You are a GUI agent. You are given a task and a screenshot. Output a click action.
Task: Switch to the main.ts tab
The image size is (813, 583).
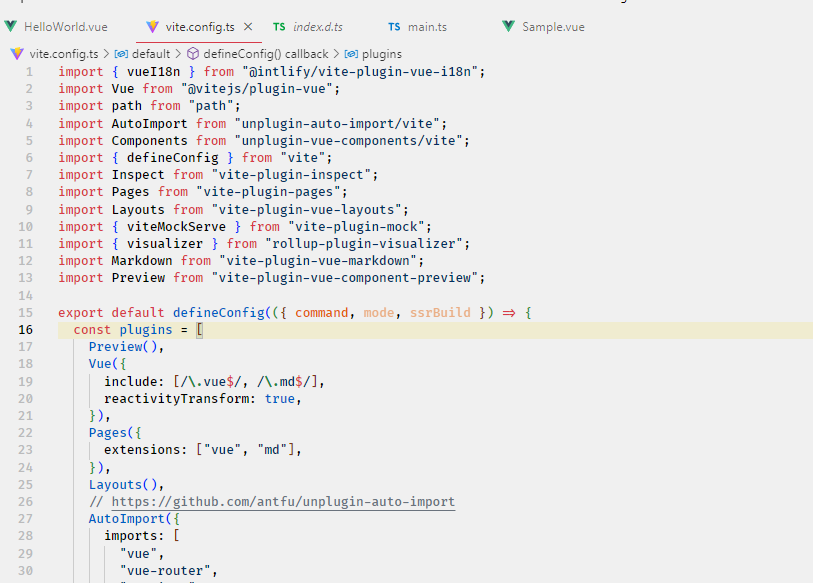[427, 25]
